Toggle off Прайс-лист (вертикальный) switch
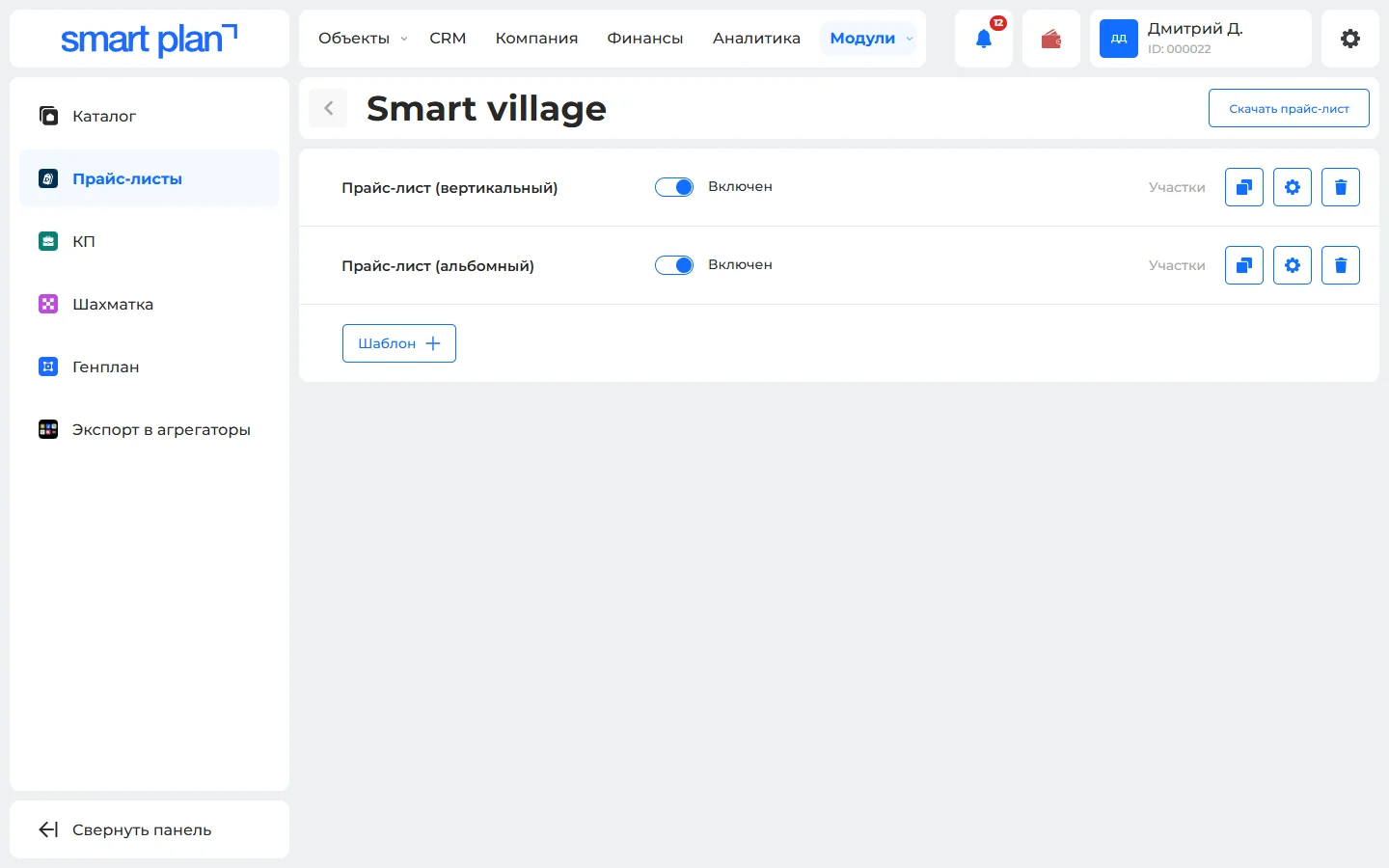The image size is (1389, 868). click(674, 187)
